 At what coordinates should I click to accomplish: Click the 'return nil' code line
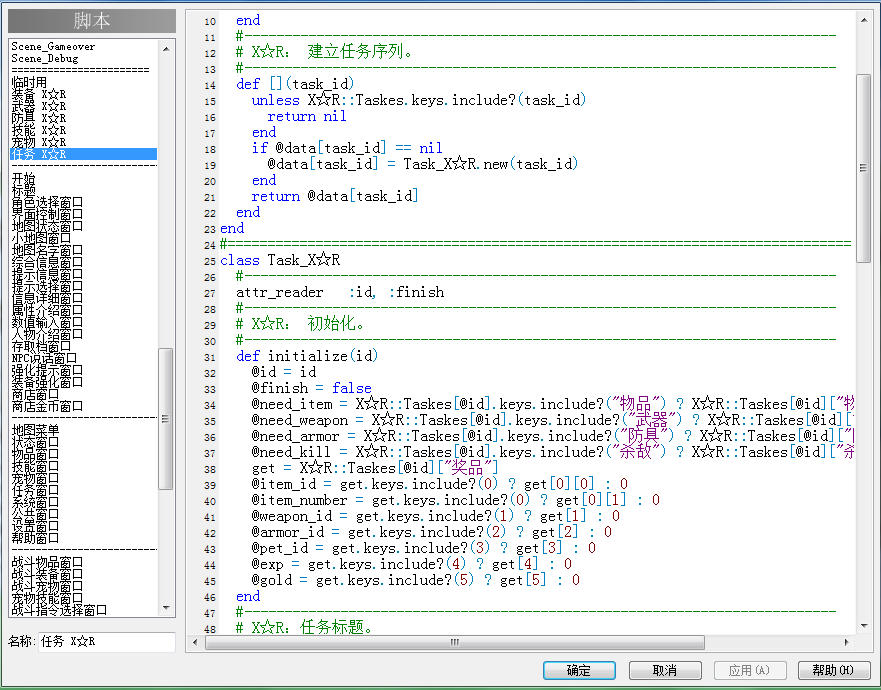tap(307, 116)
